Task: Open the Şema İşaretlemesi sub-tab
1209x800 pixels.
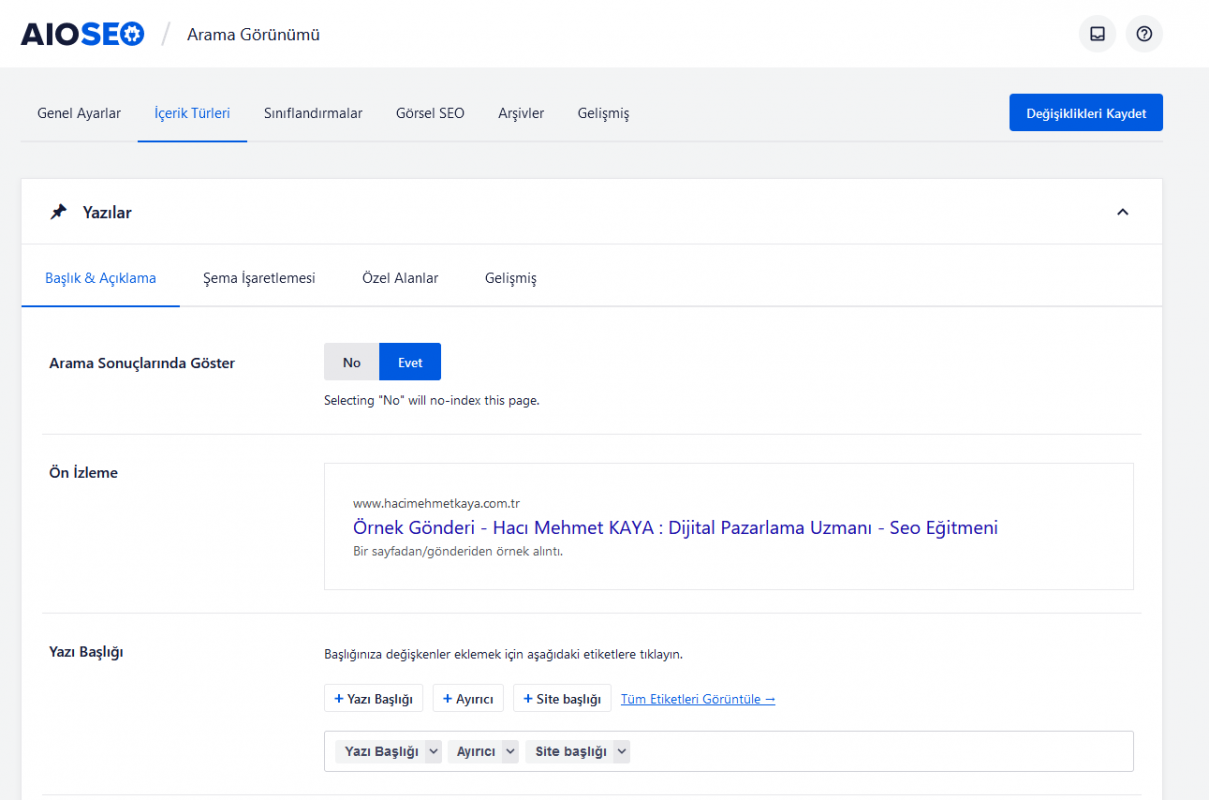Action: 259,278
